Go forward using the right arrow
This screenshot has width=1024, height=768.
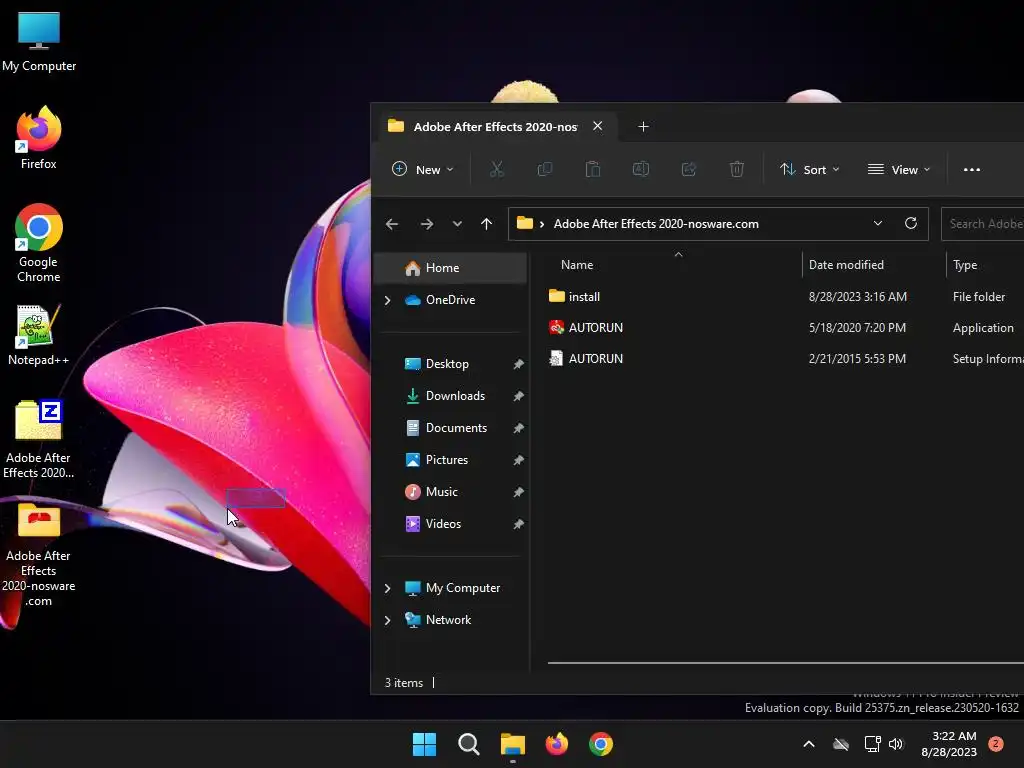(427, 224)
